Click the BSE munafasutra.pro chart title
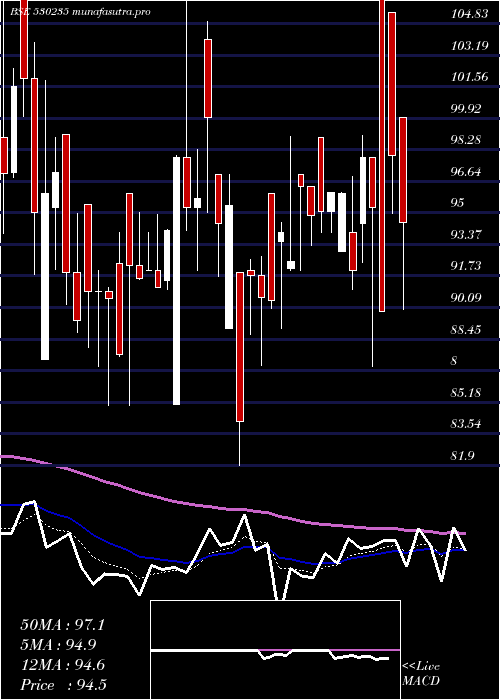This screenshot has height=700, width=500. tap(80, 12)
